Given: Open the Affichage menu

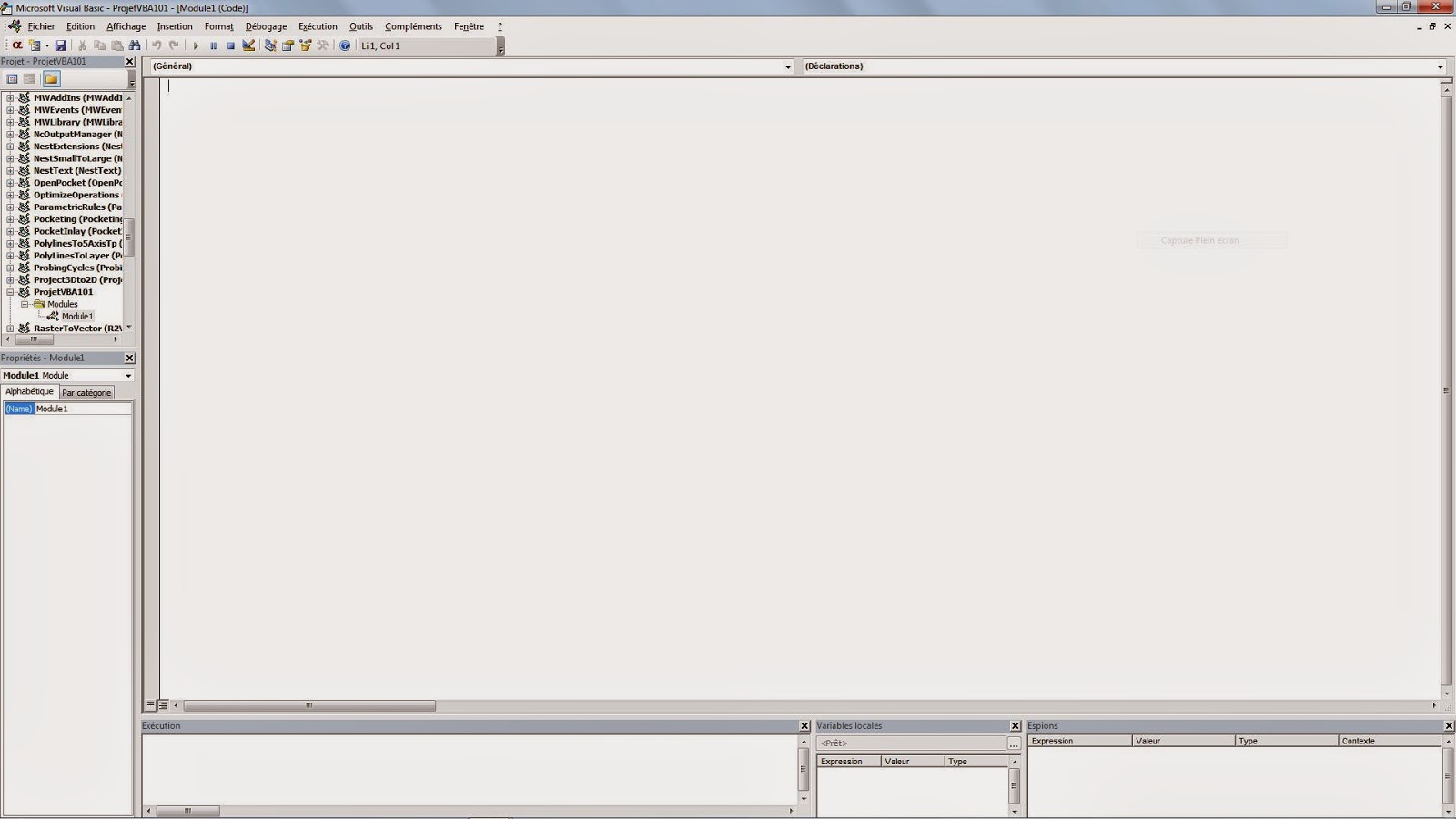Looking at the screenshot, I should [126, 26].
